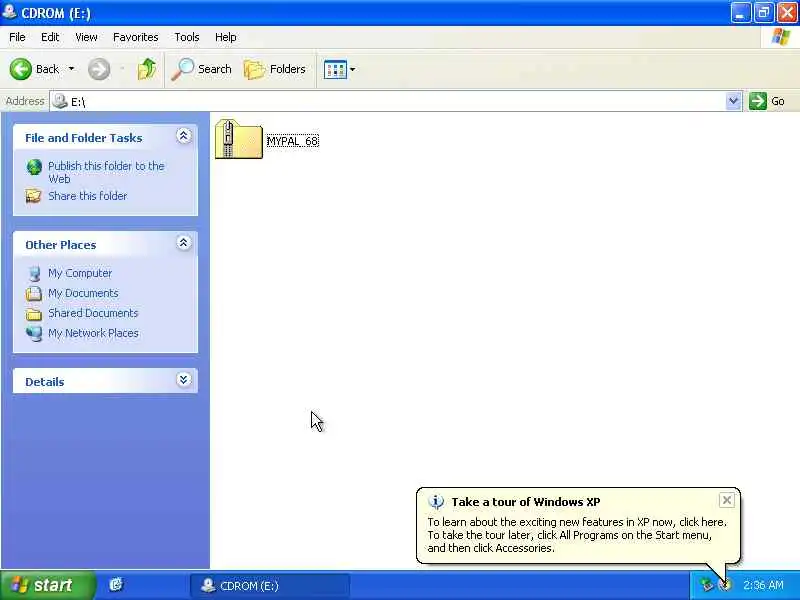
Task: Collapse the Other Places panel
Action: click(184, 243)
